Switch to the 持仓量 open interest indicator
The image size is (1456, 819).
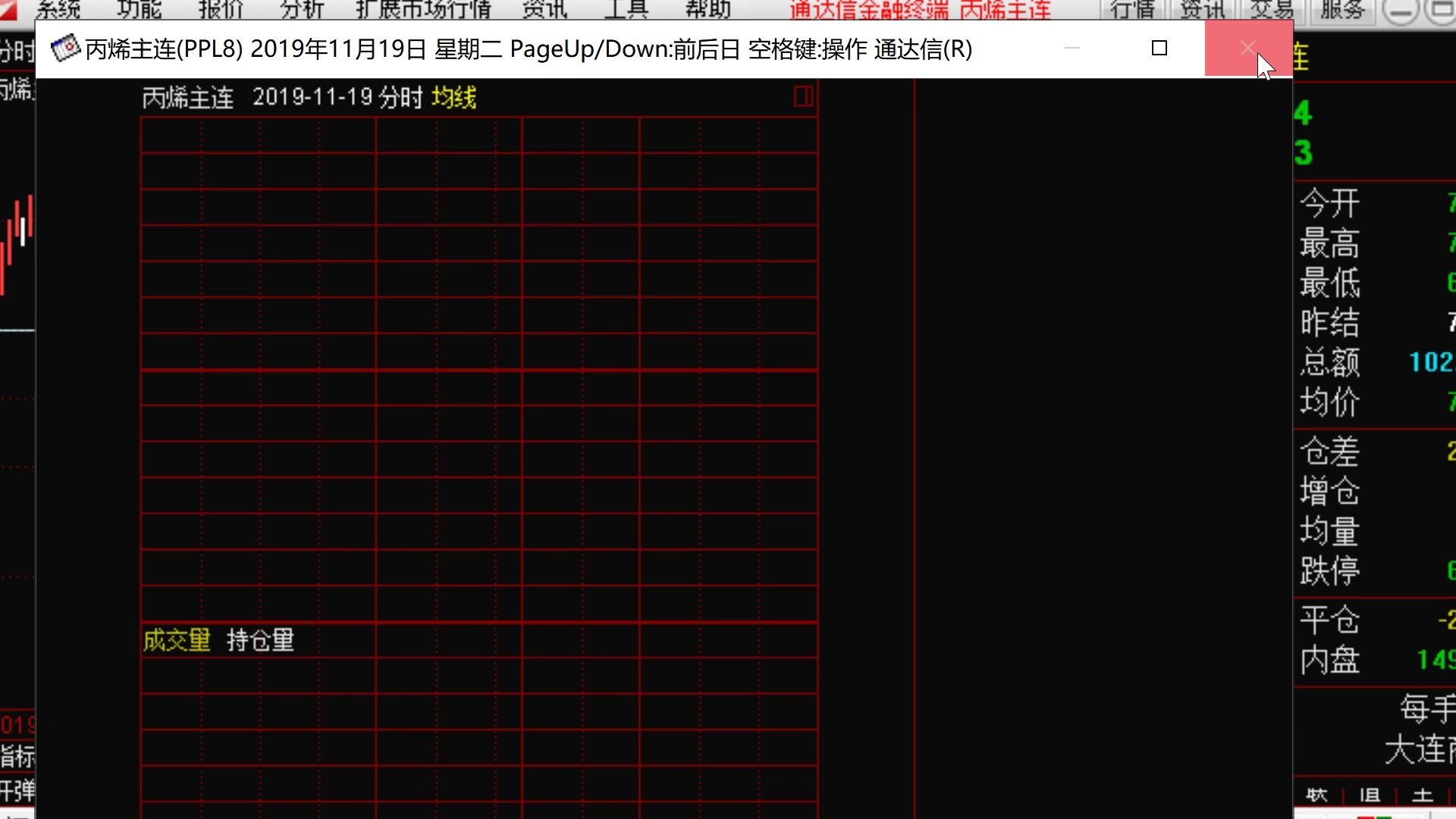260,640
